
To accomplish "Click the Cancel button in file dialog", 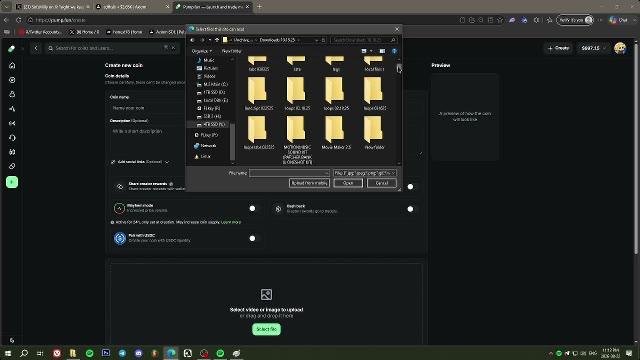I will [x=382, y=183].
